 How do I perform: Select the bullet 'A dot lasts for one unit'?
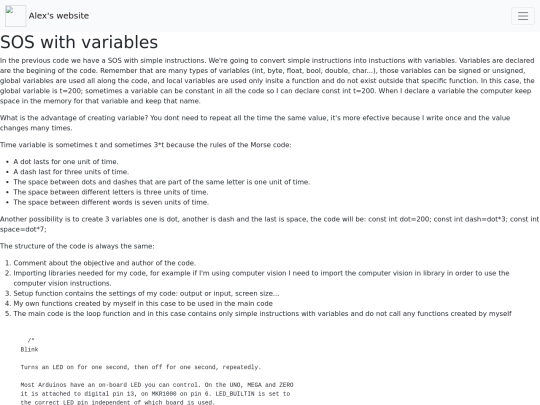[x=66, y=162]
